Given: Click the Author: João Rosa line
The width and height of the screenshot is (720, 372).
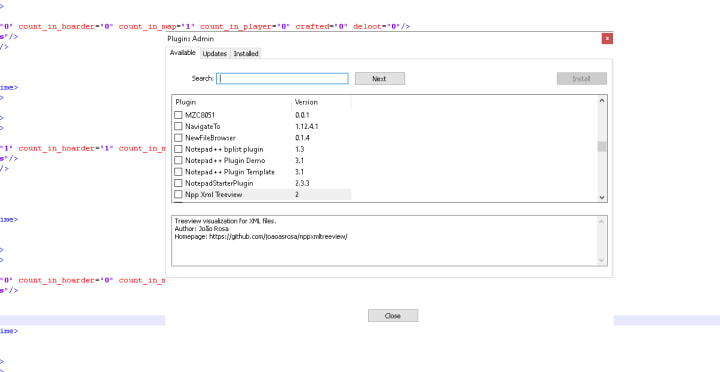Looking at the screenshot, I should pos(202,229).
